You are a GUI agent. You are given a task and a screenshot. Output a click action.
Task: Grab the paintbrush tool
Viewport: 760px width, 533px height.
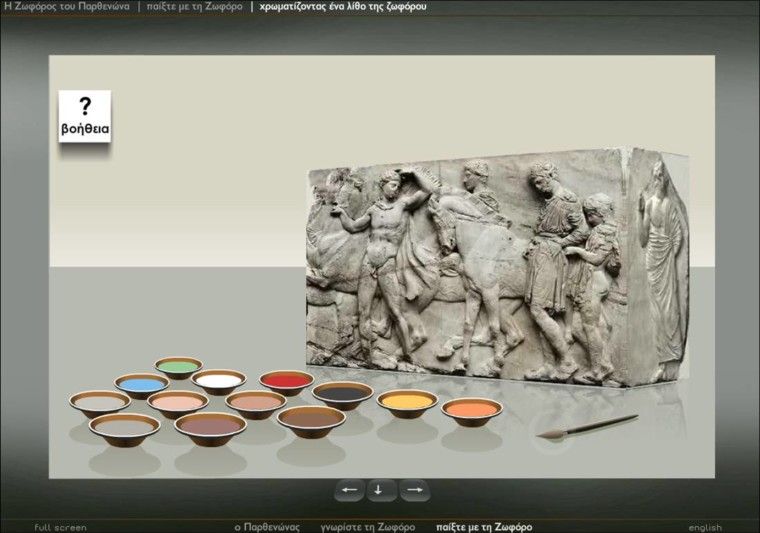586,426
